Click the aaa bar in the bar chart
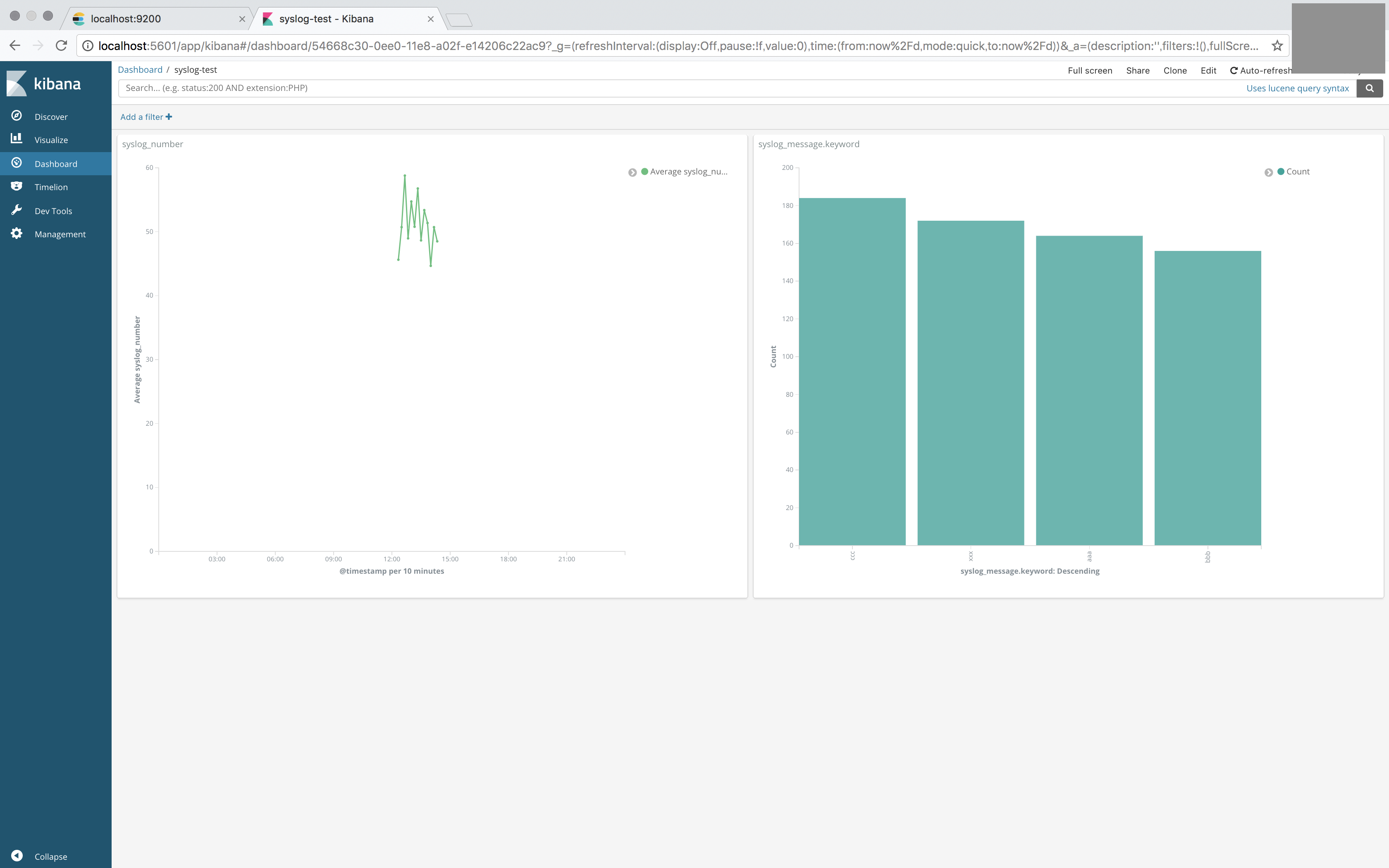1389x868 pixels. [x=1089, y=390]
